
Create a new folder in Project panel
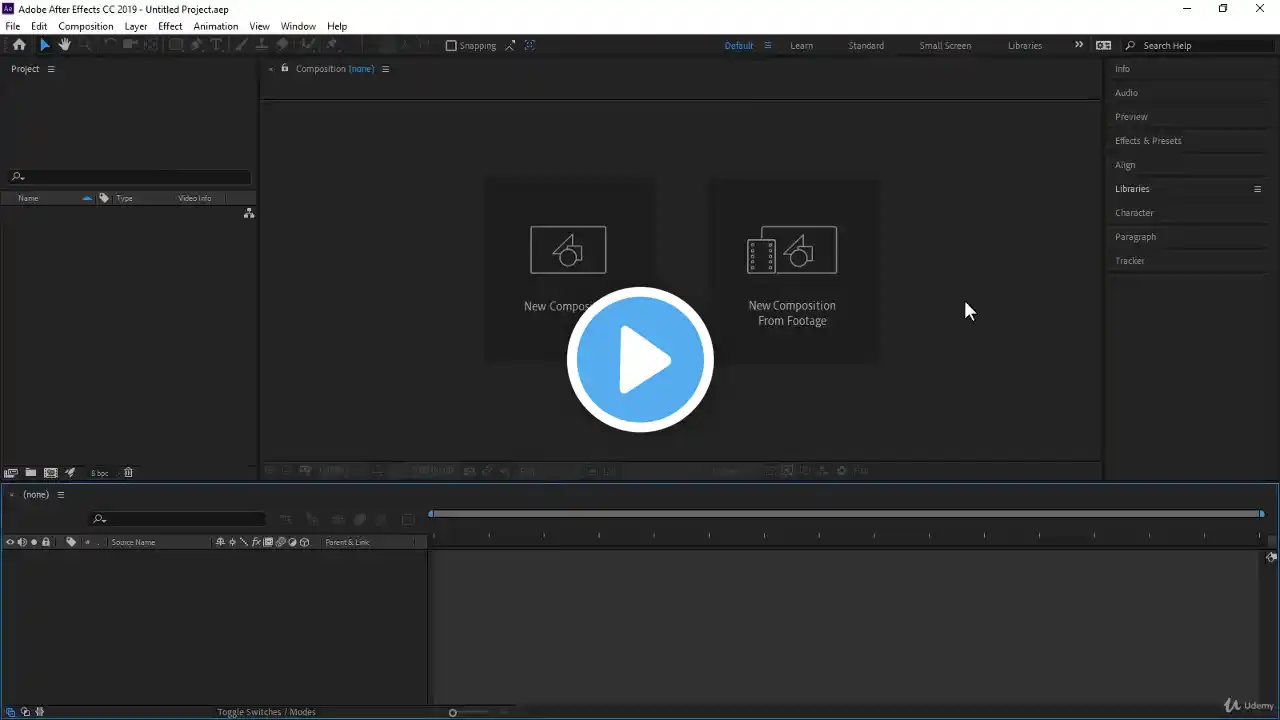(31, 473)
